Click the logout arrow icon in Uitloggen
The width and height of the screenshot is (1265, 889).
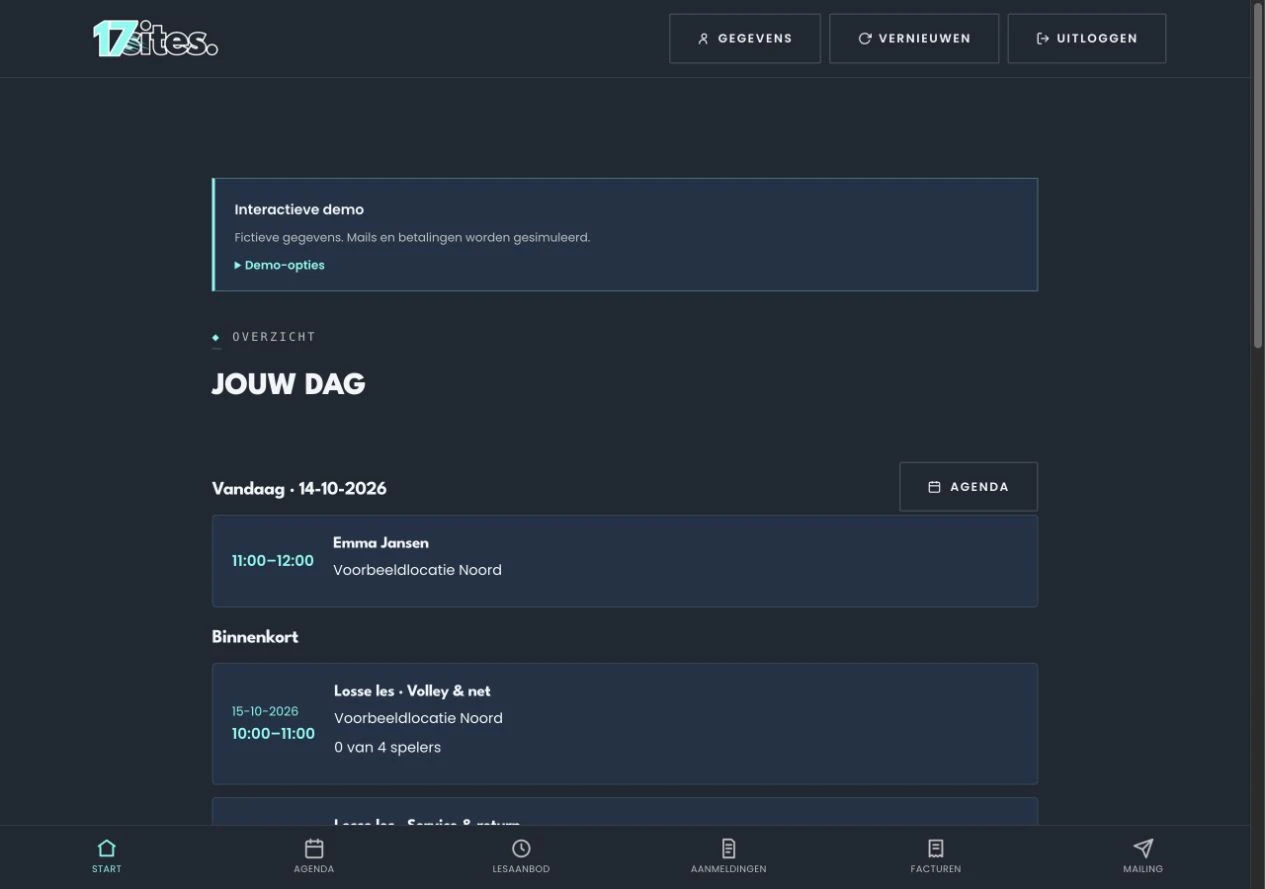coord(1043,39)
